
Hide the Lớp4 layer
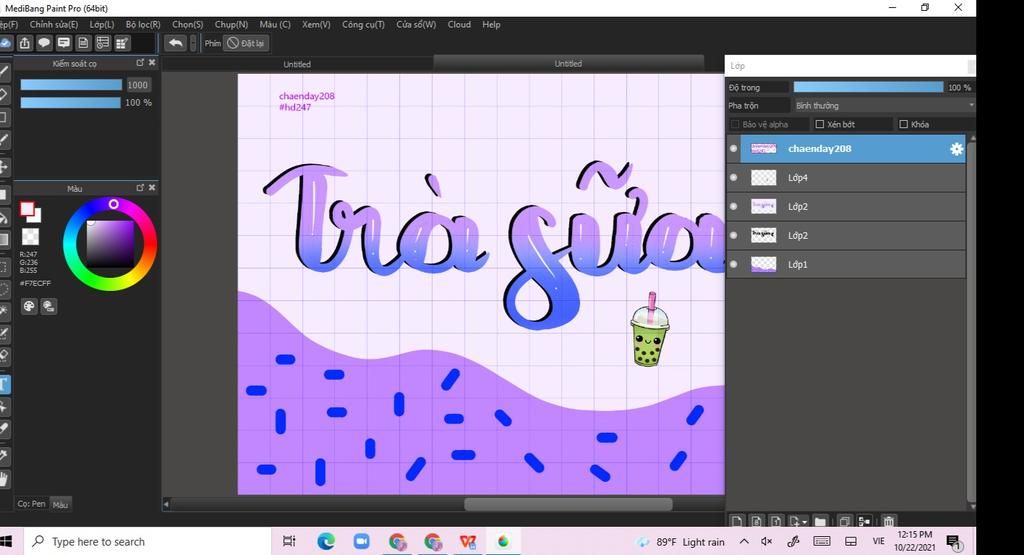(x=733, y=178)
